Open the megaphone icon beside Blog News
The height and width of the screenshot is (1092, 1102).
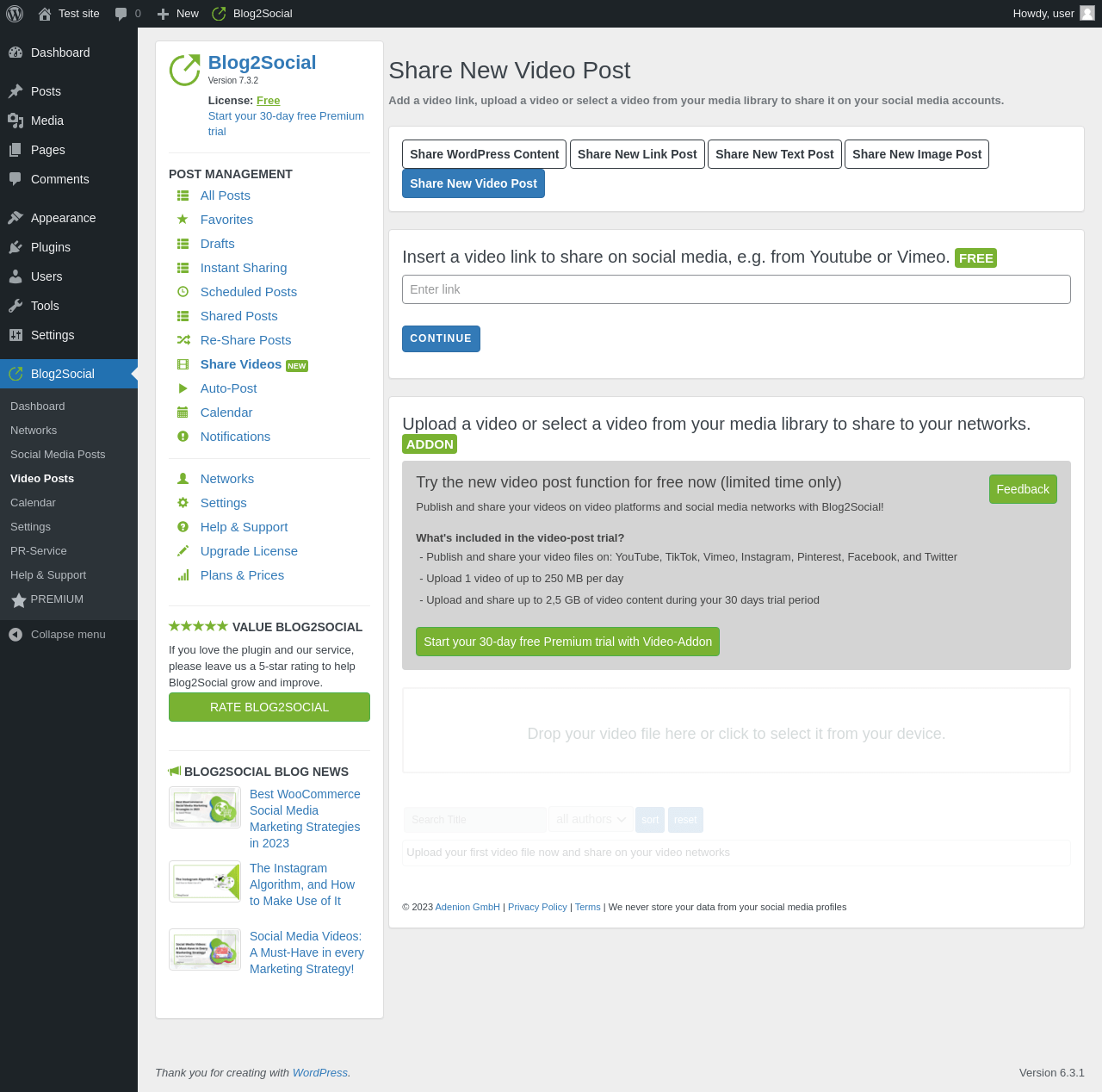175,772
